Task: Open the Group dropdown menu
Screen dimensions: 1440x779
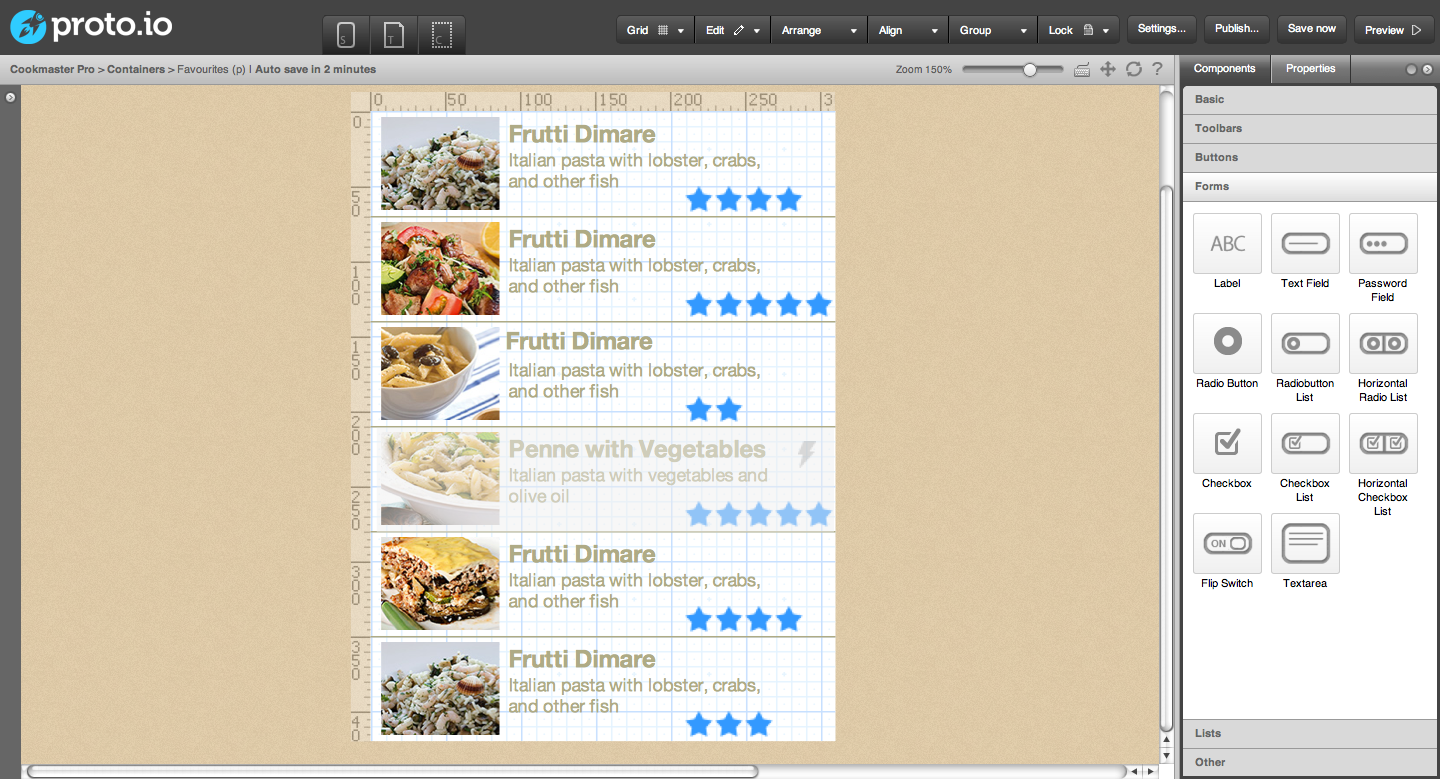Action: click(993, 30)
